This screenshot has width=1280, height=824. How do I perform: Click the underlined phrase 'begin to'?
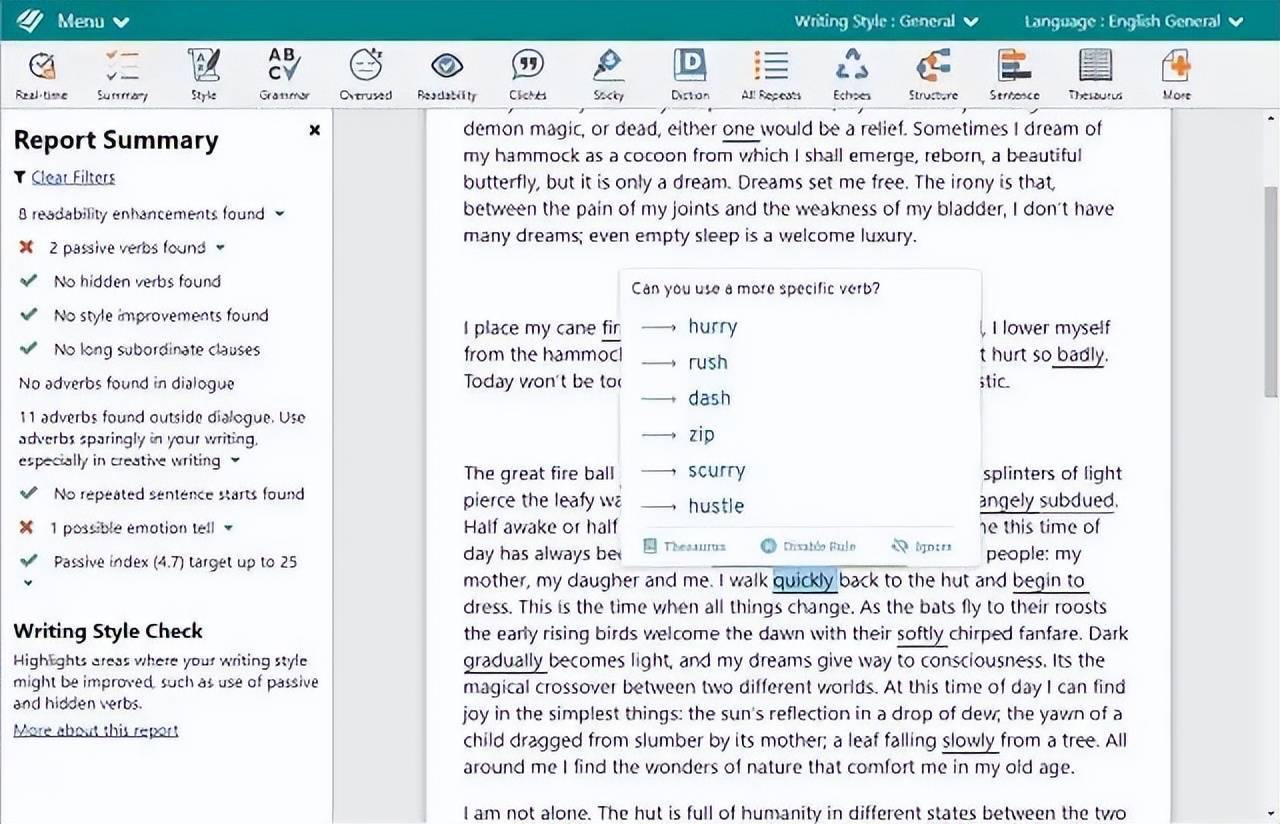[x=1049, y=580]
